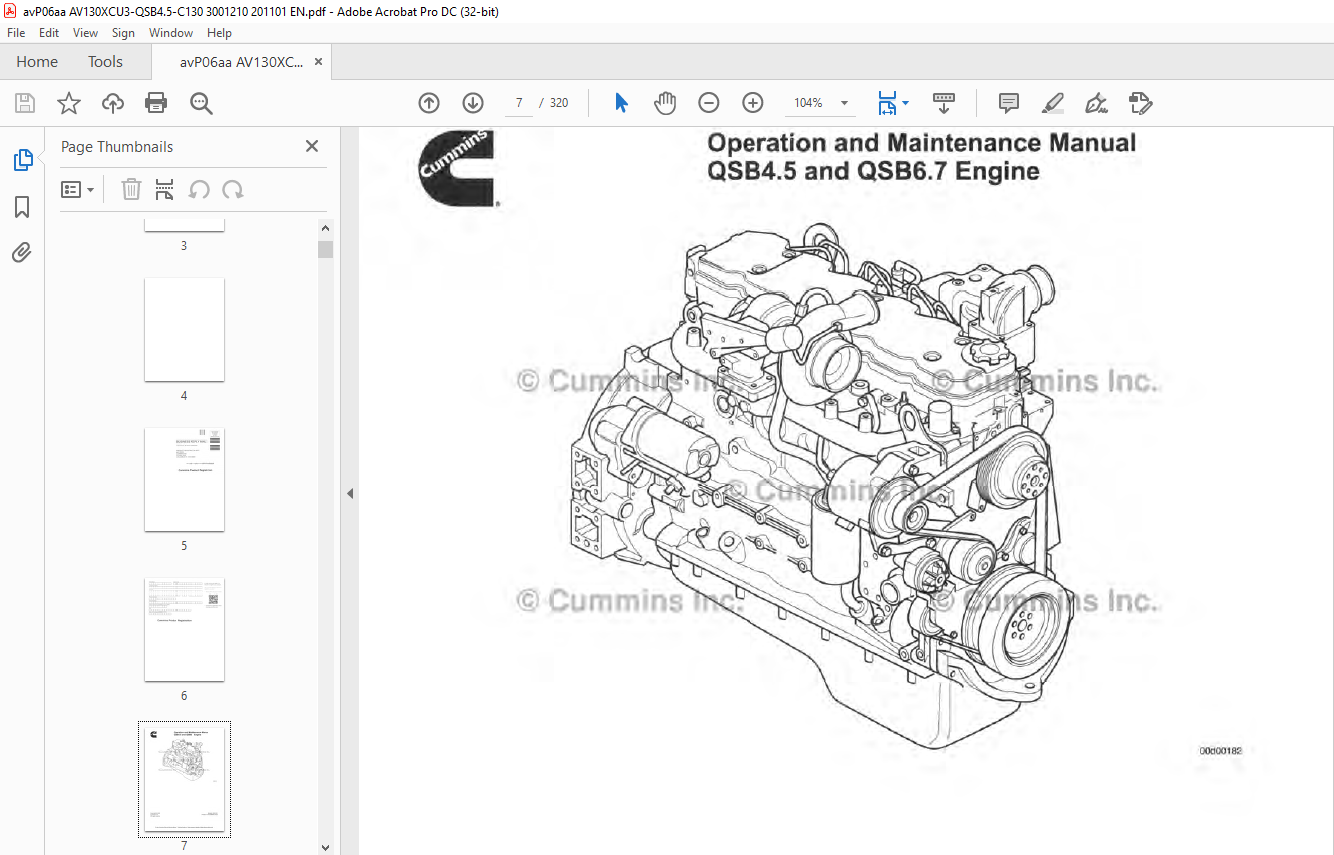
Task: Click the 'QSB4.5 and QSB6.7 Engine' text
Action: (x=874, y=171)
